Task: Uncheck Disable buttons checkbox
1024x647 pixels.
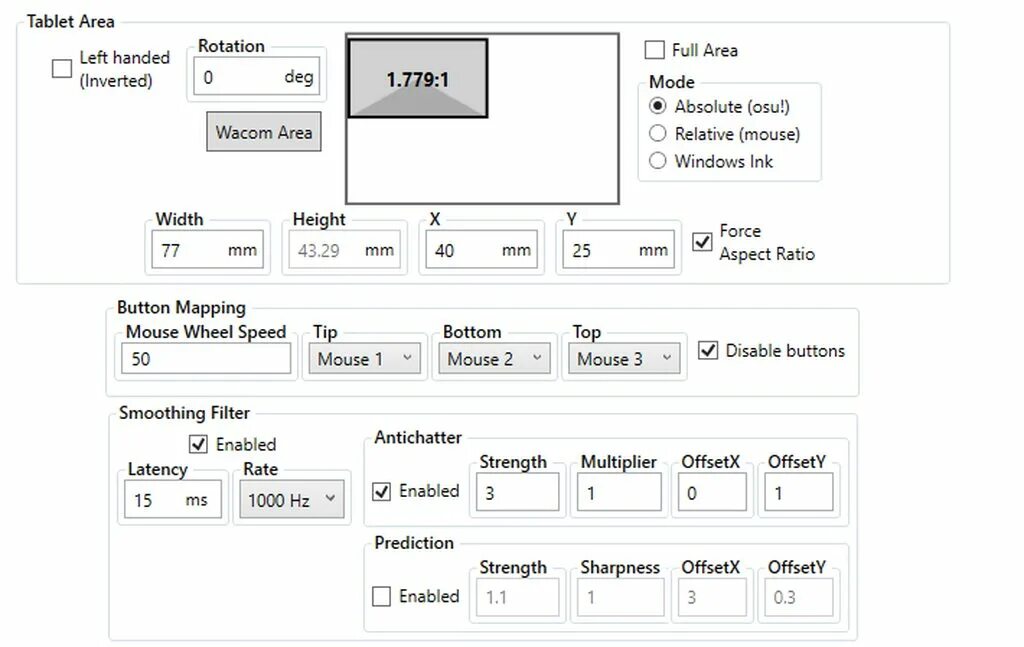Action: [x=708, y=351]
